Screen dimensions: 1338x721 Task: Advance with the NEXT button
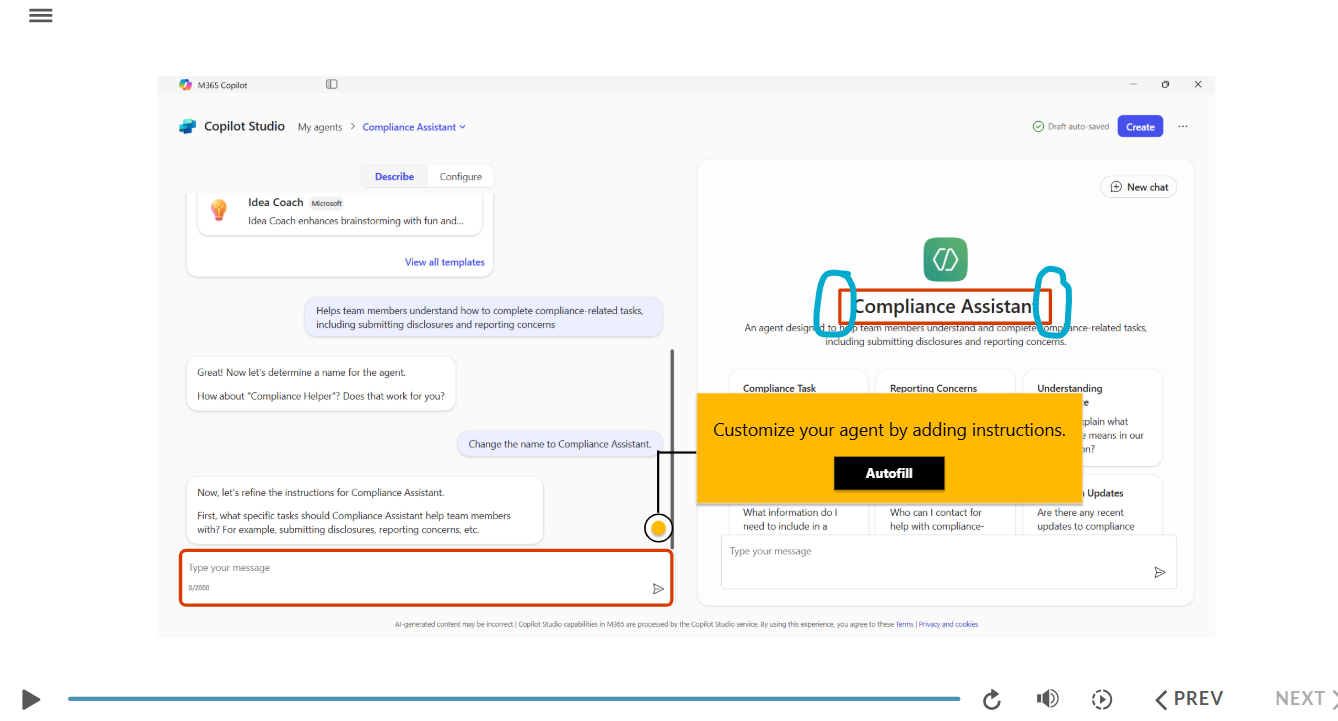[1306, 698]
